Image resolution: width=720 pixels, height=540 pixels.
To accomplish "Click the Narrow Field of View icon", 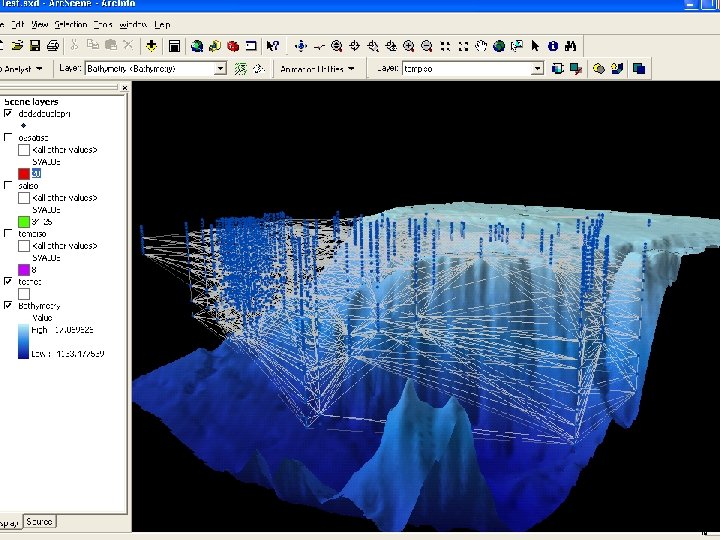I will tap(445, 45).
